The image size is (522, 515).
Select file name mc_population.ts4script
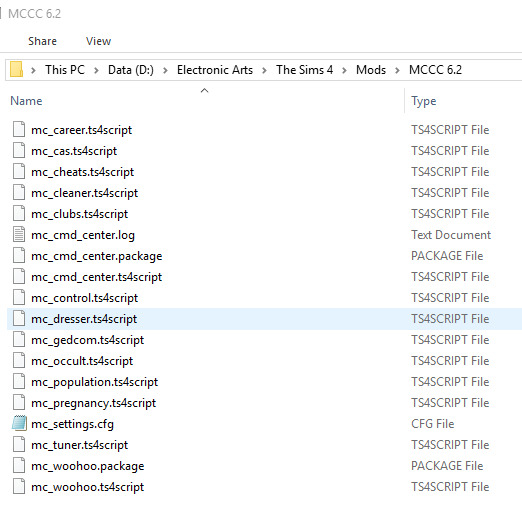[x=95, y=382]
